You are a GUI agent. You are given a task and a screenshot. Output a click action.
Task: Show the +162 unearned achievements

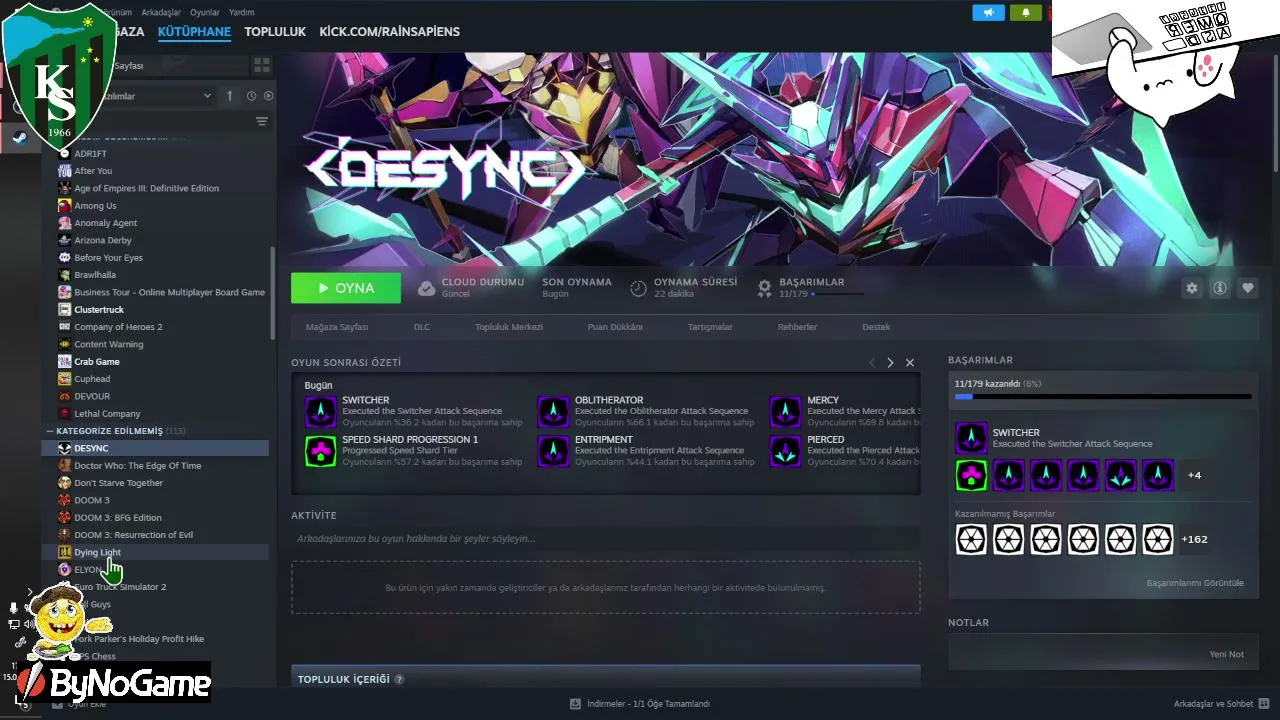(1195, 540)
